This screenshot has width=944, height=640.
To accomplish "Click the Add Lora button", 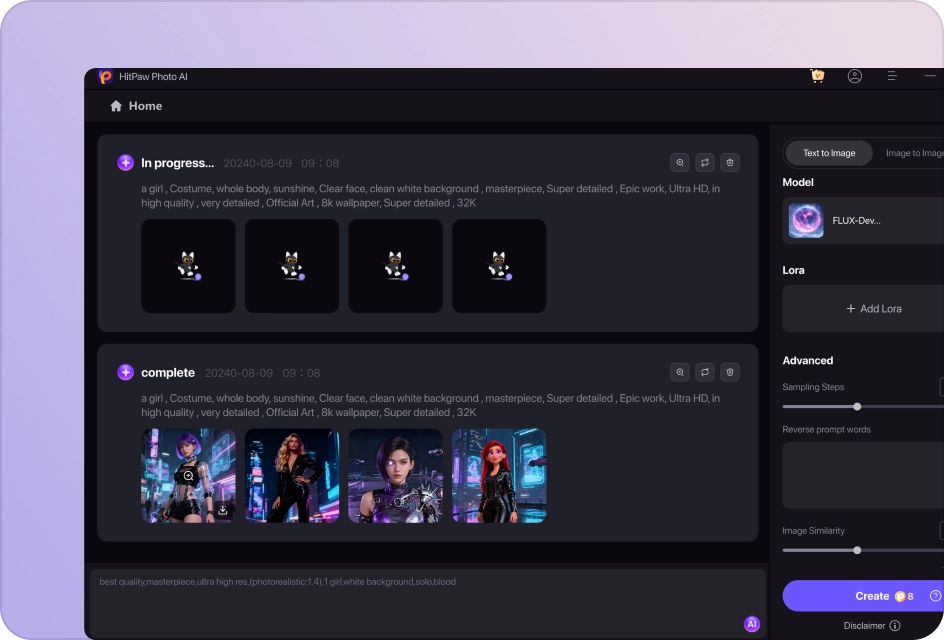I will [873, 308].
